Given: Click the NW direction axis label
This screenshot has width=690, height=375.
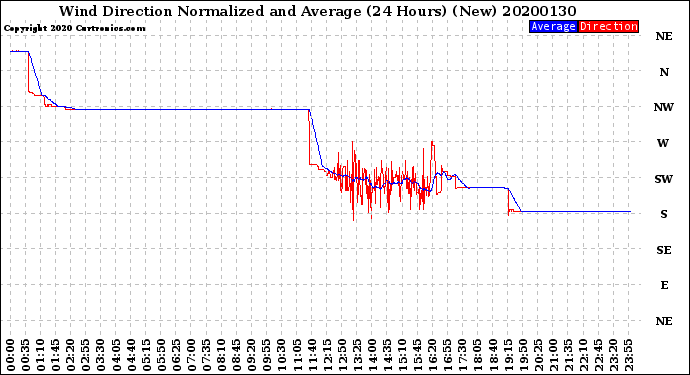Looking at the screenshot, I should (664, 107).
